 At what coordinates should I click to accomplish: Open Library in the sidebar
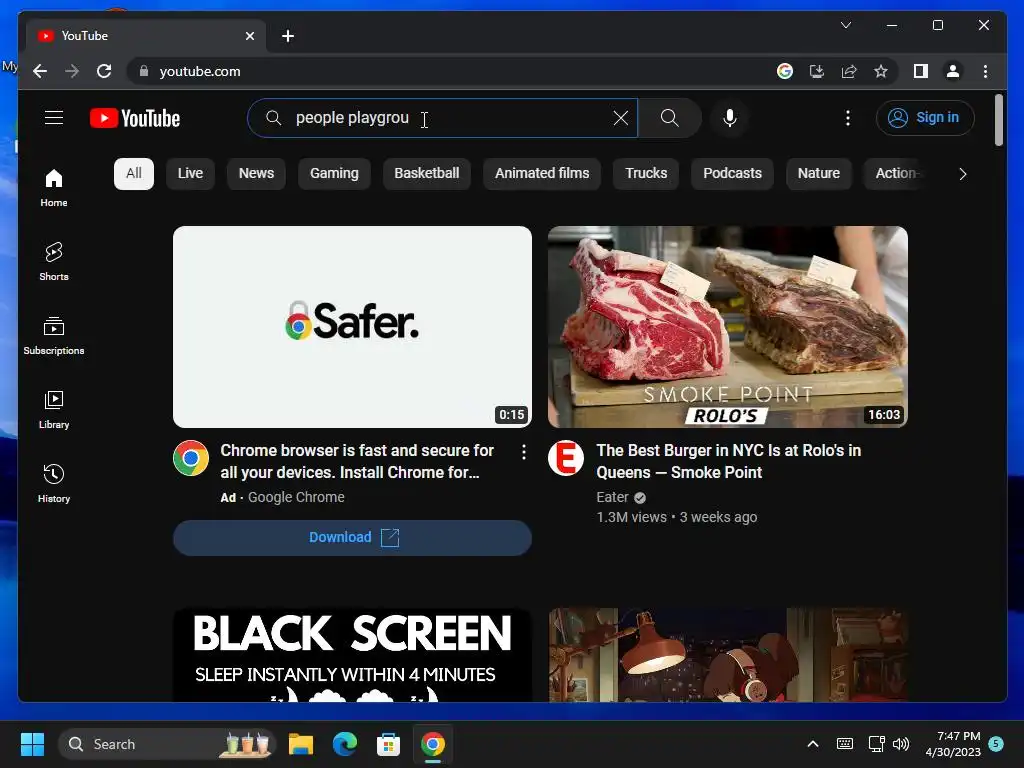pyautogui.click(x=54, y=409)
